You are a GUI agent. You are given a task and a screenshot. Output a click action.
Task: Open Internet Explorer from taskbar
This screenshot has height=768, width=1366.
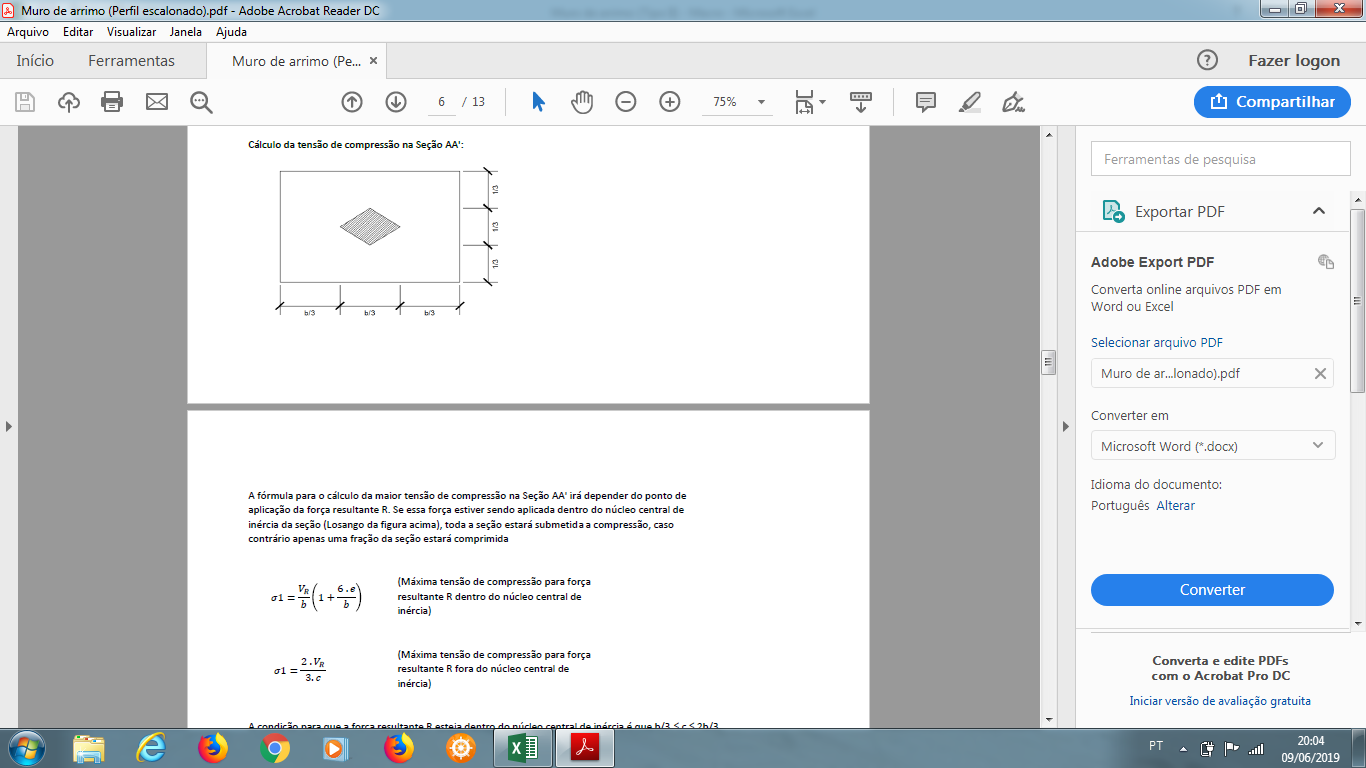(151, 748)
